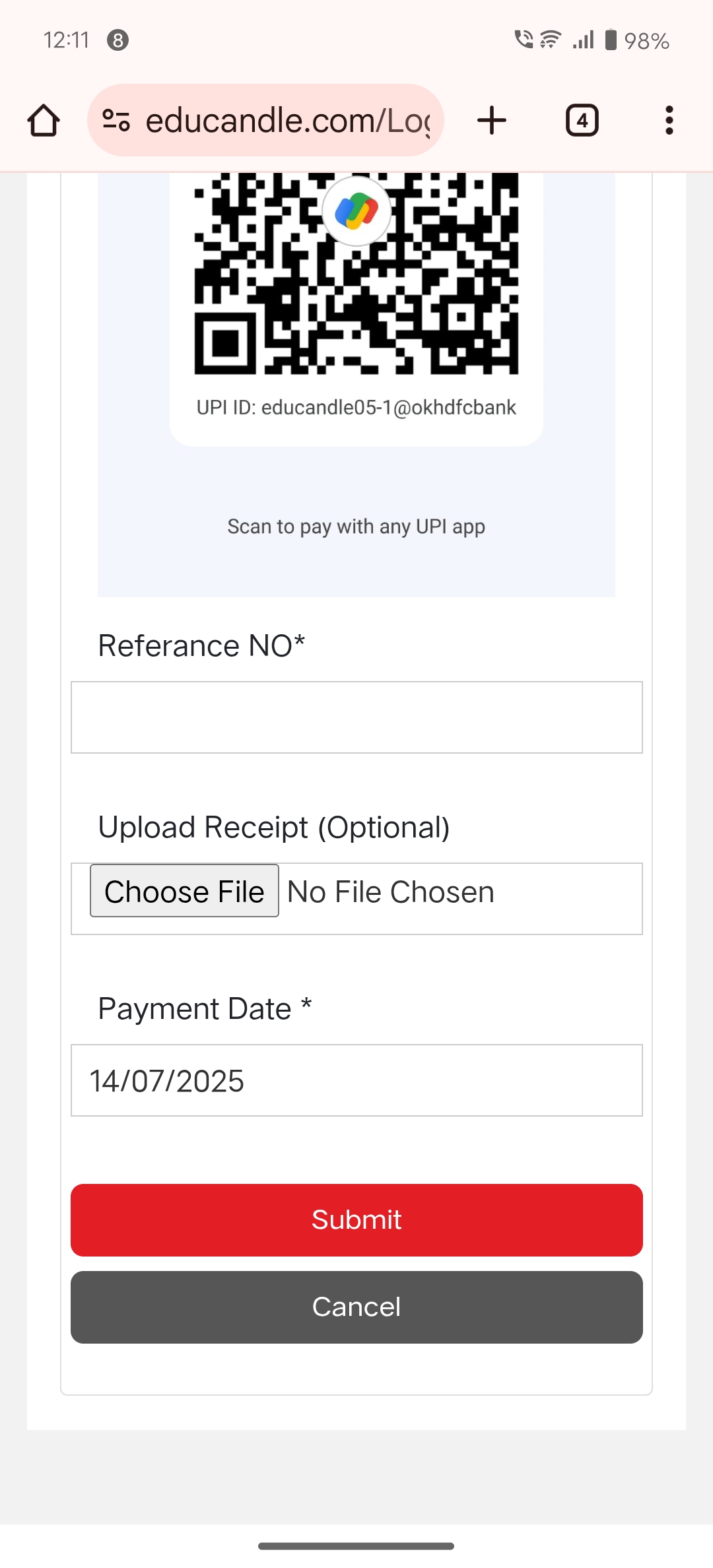
Task: Tap the No File Chosen text
Action: (x=391, y=892)
